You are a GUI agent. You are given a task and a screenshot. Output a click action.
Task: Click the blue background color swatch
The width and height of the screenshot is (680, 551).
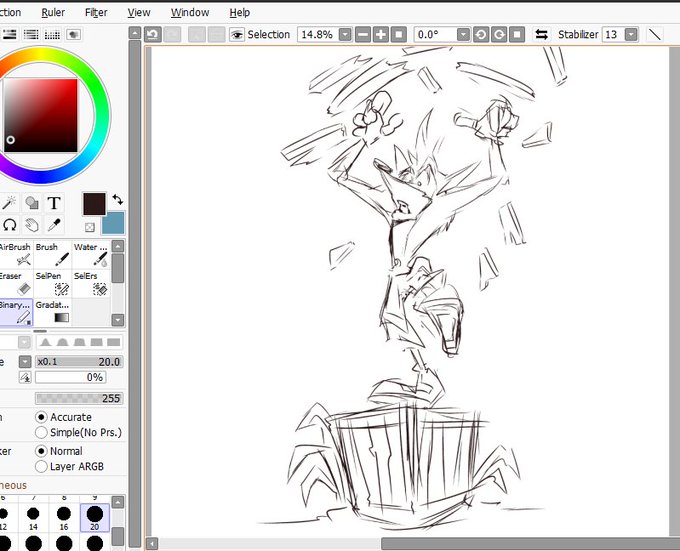pyautogui.click(x=113, y=223)
